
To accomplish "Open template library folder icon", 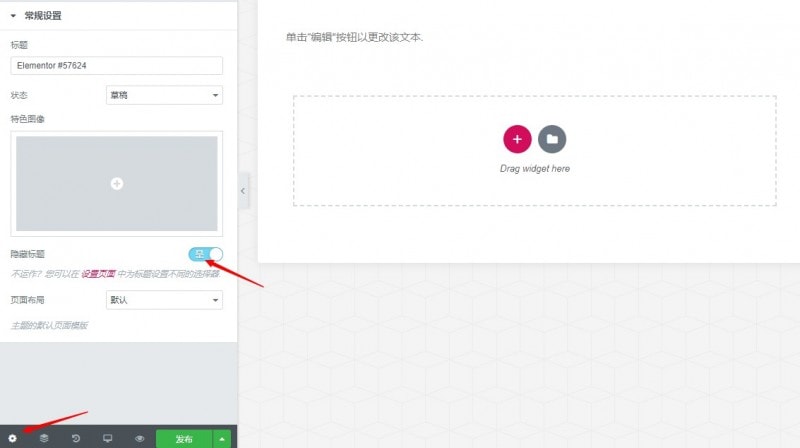I will [x=552, y=138].
